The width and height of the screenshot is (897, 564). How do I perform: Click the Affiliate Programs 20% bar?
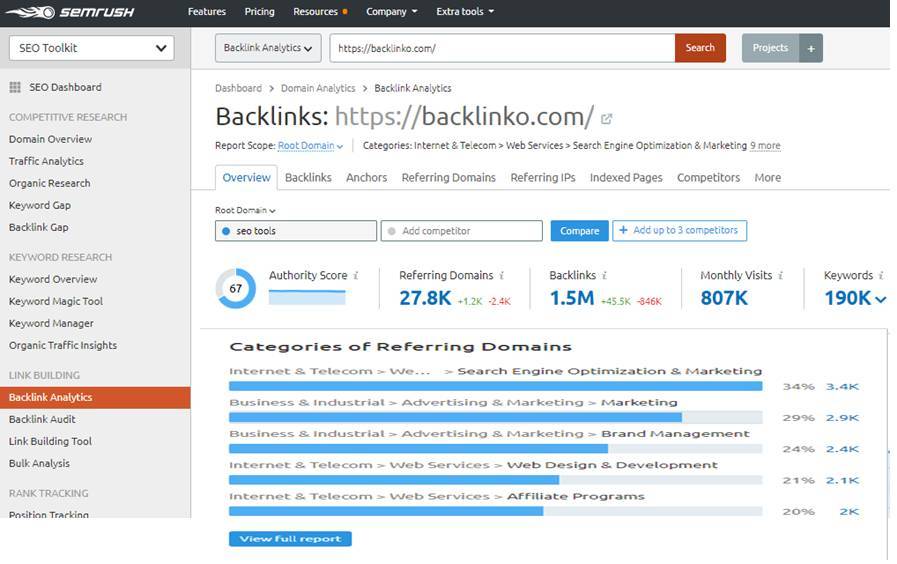(495, 511)
